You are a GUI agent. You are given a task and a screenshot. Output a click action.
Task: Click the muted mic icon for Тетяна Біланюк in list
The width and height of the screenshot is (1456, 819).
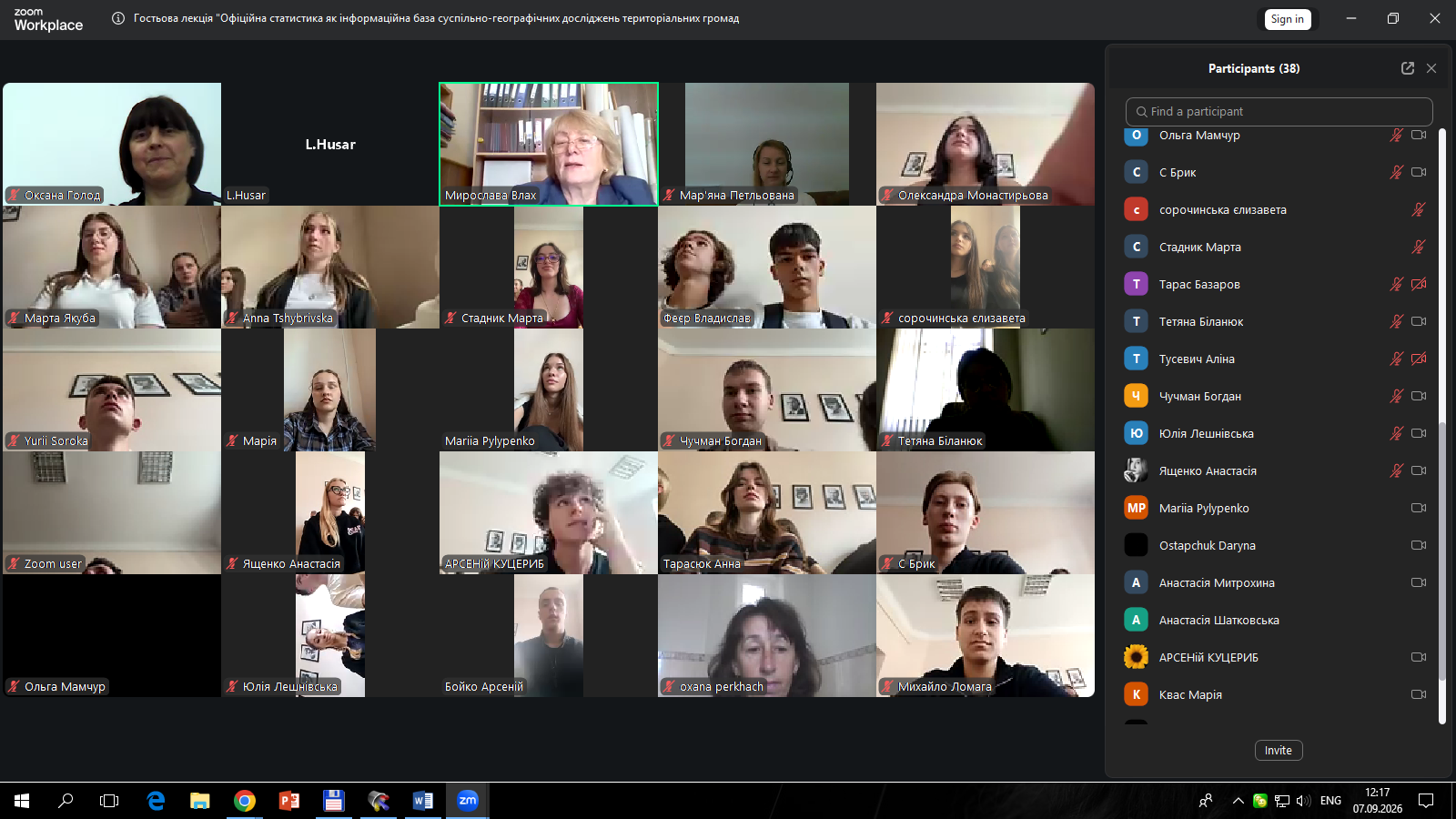[x=1397, y=321]
